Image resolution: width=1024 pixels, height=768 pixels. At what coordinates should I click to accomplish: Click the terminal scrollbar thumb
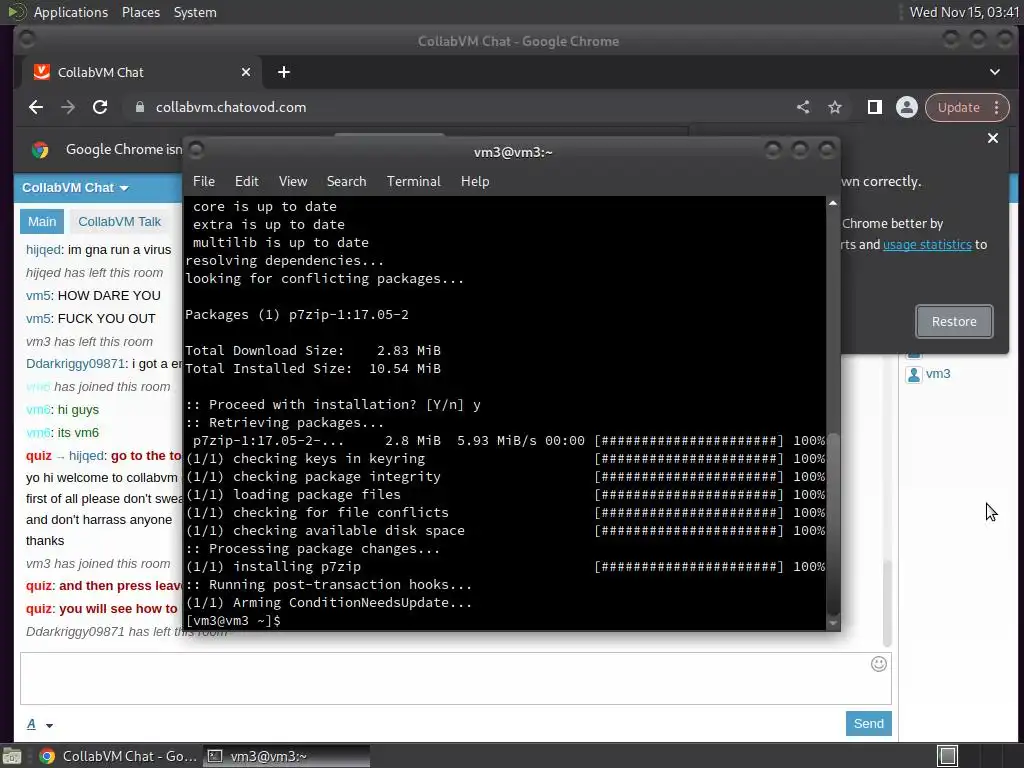point(833,522)
